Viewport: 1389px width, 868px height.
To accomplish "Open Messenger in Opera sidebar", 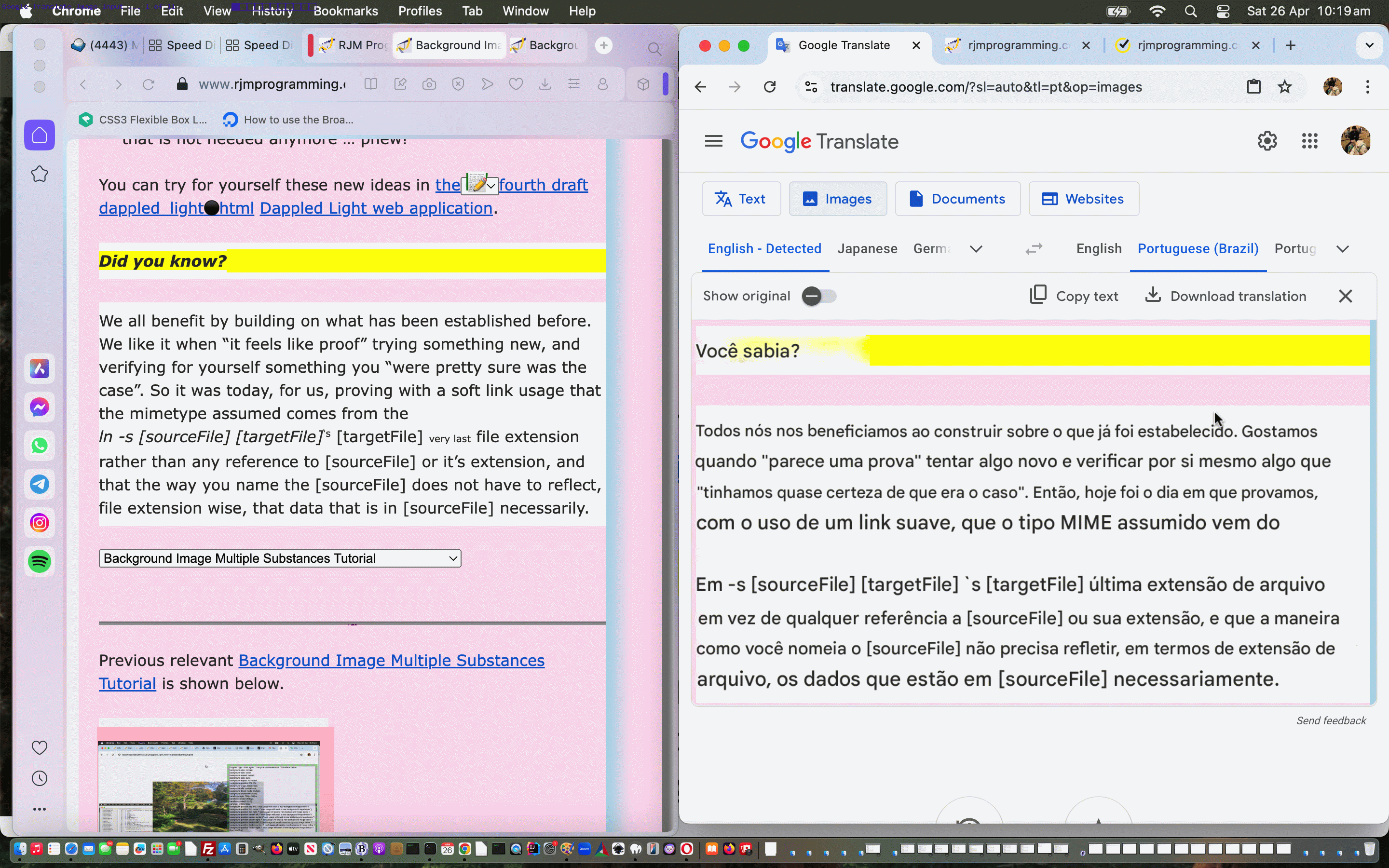I will tap(40, 407).
